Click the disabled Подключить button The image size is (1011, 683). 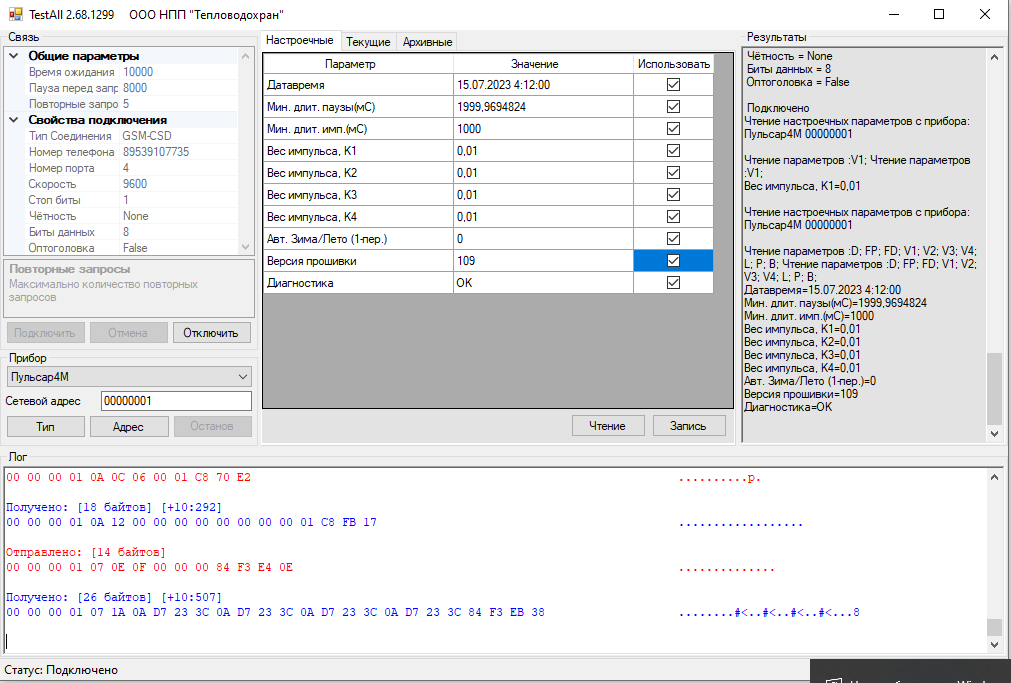tap(44, 333)
